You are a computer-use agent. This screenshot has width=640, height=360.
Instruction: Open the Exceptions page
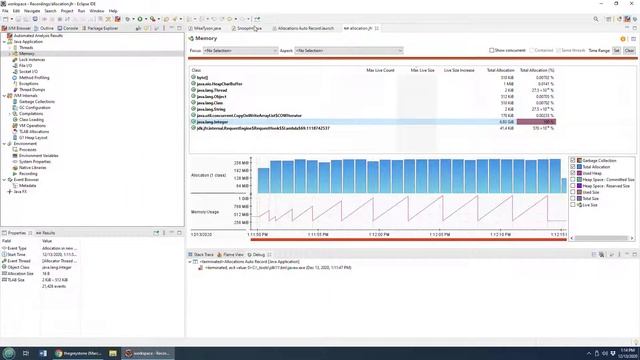28,84
